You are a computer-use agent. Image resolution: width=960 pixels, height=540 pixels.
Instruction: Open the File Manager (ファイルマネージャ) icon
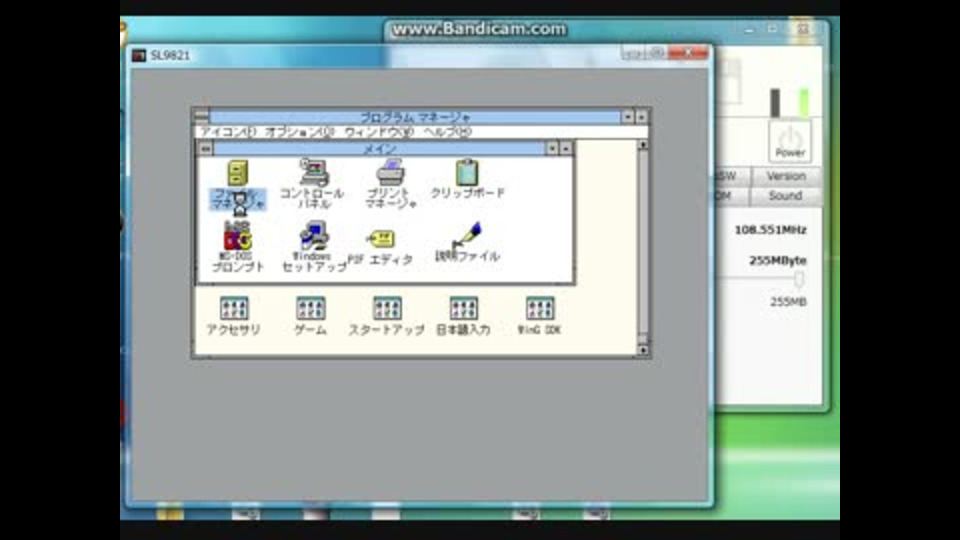[238, 183]
